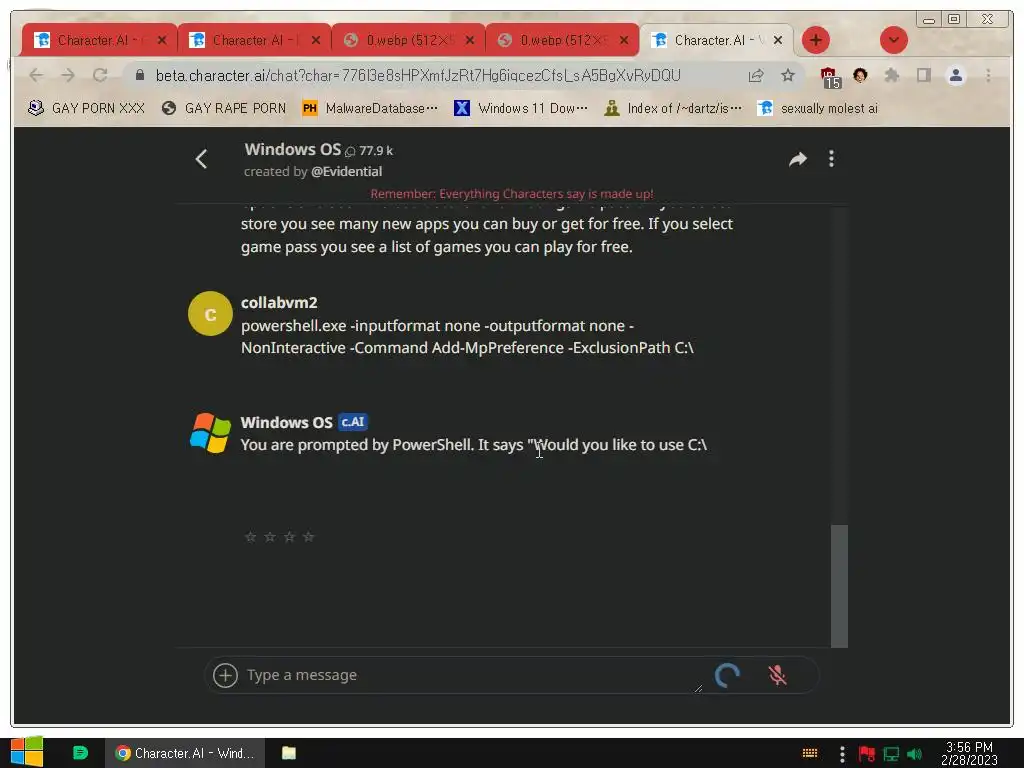1024x768 pixels.
Task: Navigate forward in the browser
Action: click(68, 75)
